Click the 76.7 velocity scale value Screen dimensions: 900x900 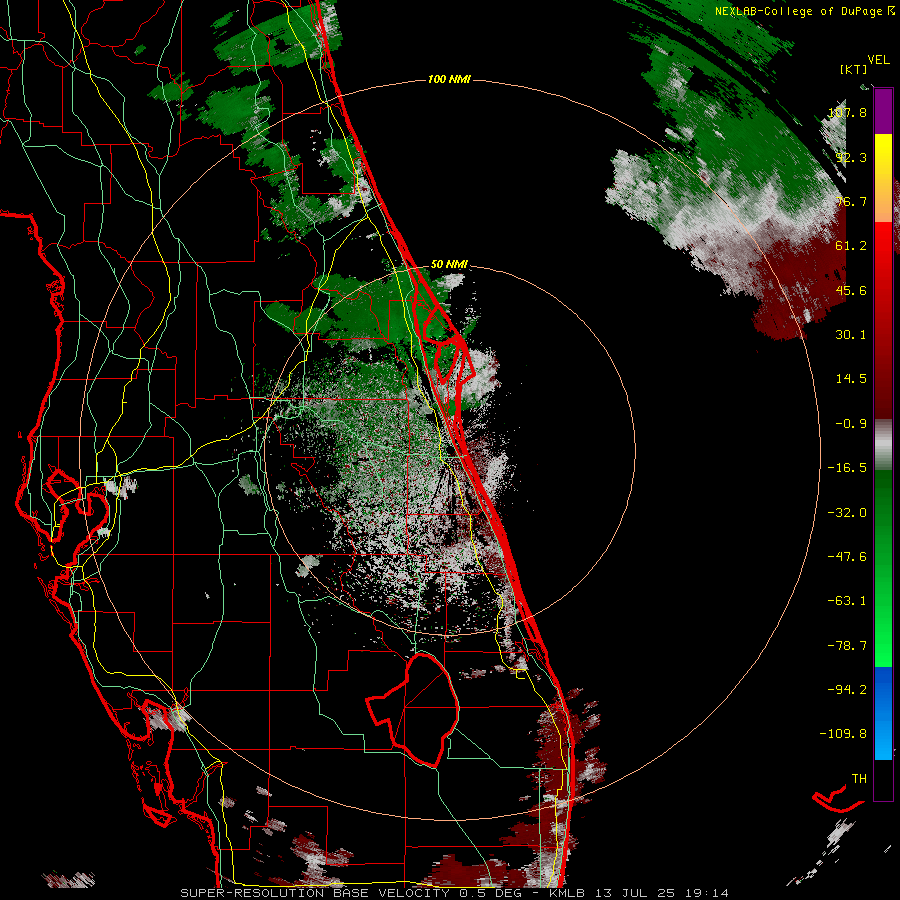pyautogui.click(x=851, y=201)
